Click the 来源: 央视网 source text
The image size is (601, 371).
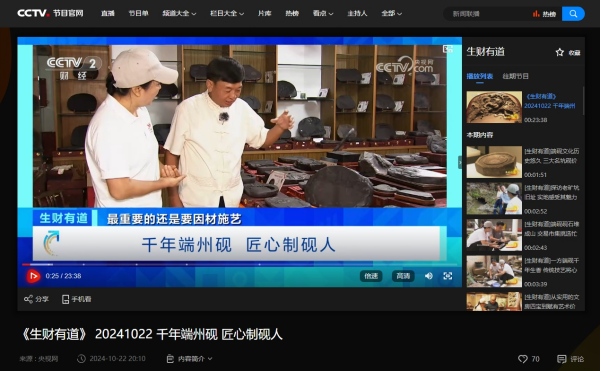click(x=38, y=359)
